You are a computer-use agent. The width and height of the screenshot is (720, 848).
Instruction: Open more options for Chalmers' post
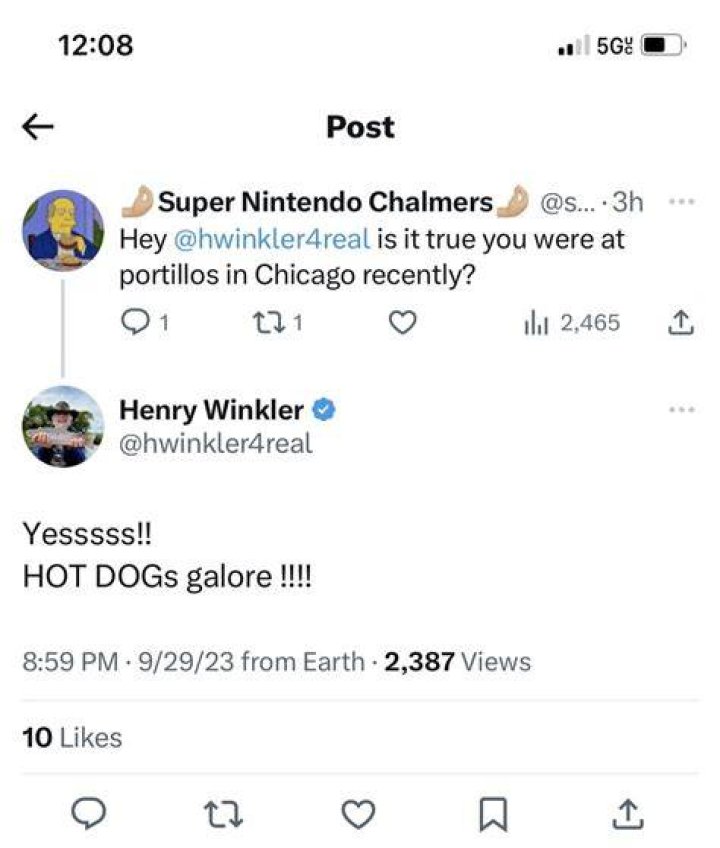pyautogui.click(x=682, y=202)
